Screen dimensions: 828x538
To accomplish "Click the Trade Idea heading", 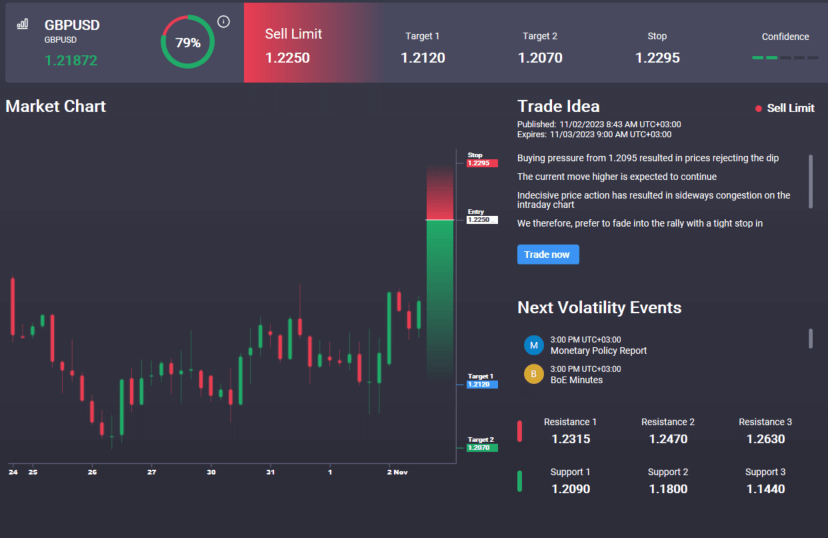I will (x=558, y=106).
